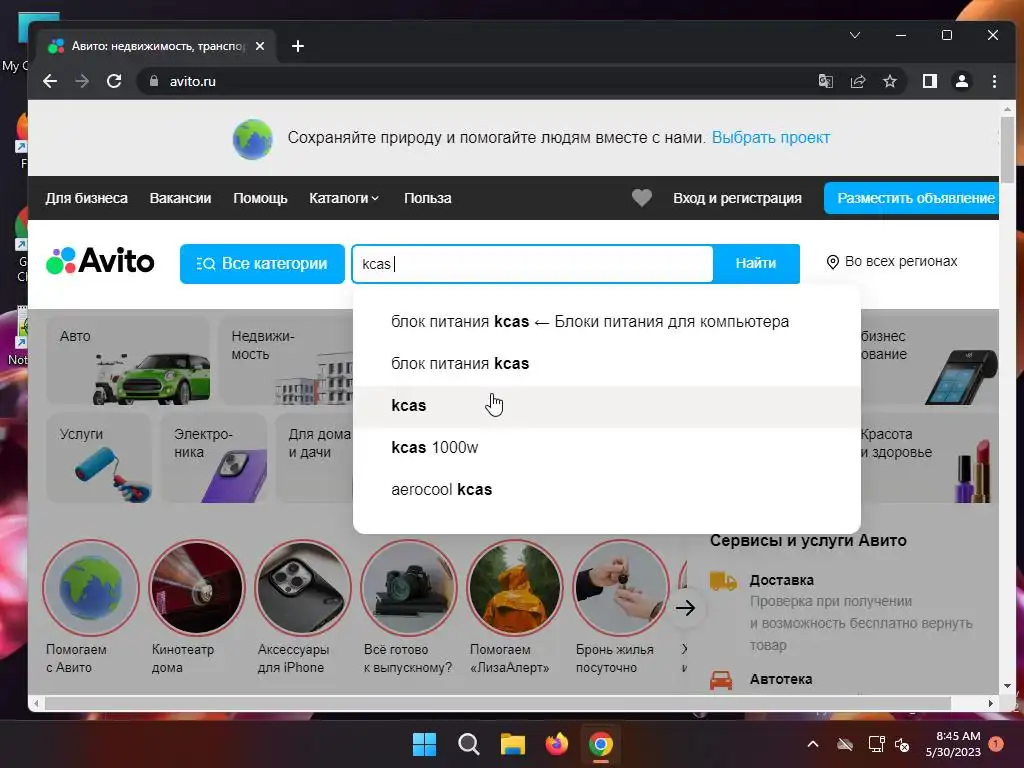Open favorites with the heart icon

(x=642, y=198)
